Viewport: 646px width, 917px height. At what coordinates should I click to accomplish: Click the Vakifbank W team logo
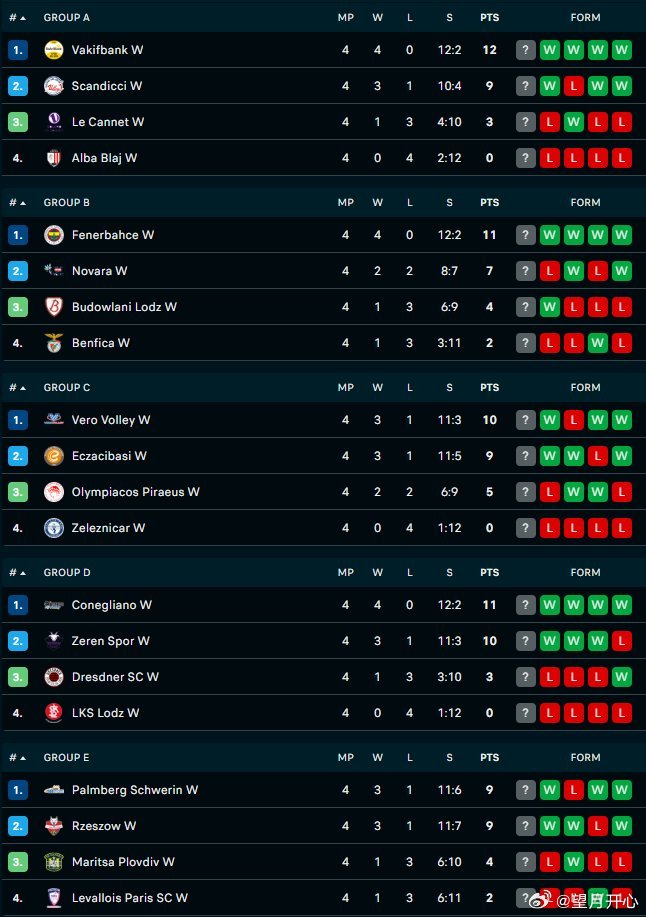tap(54, 50)
